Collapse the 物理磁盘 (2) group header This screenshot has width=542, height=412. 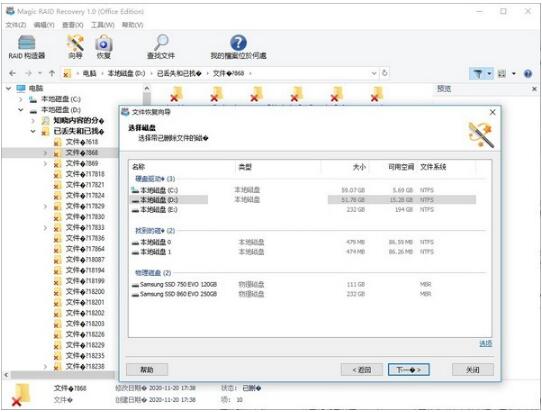pos(153,273)
